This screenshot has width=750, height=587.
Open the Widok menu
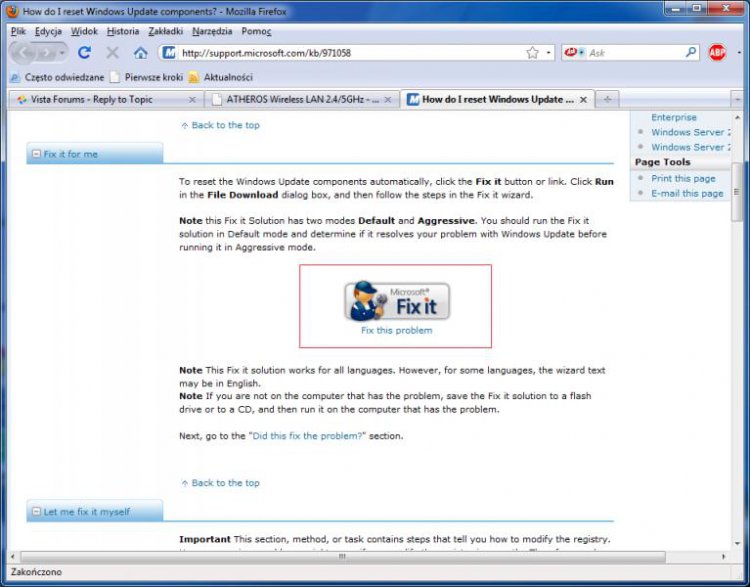pyautogui.click(x=84, y=31)
